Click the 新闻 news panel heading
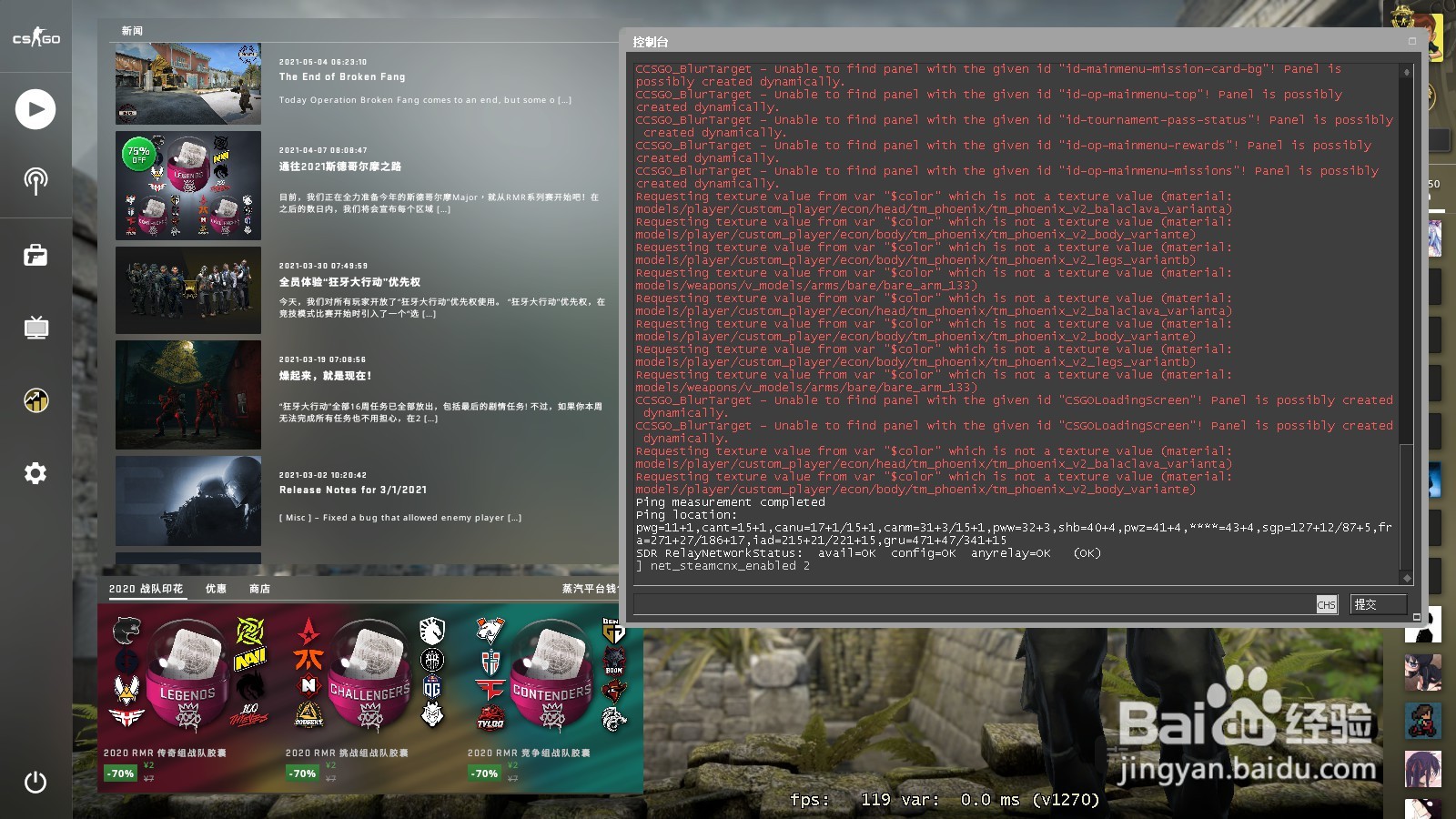Viewport: 1456px width, 819px height. (x=132, y=31)
